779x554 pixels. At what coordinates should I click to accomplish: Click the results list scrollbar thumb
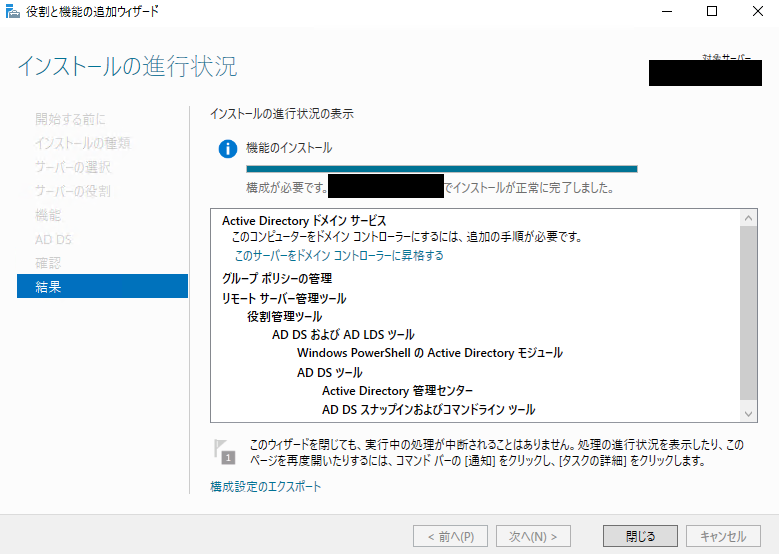(749, 313)
